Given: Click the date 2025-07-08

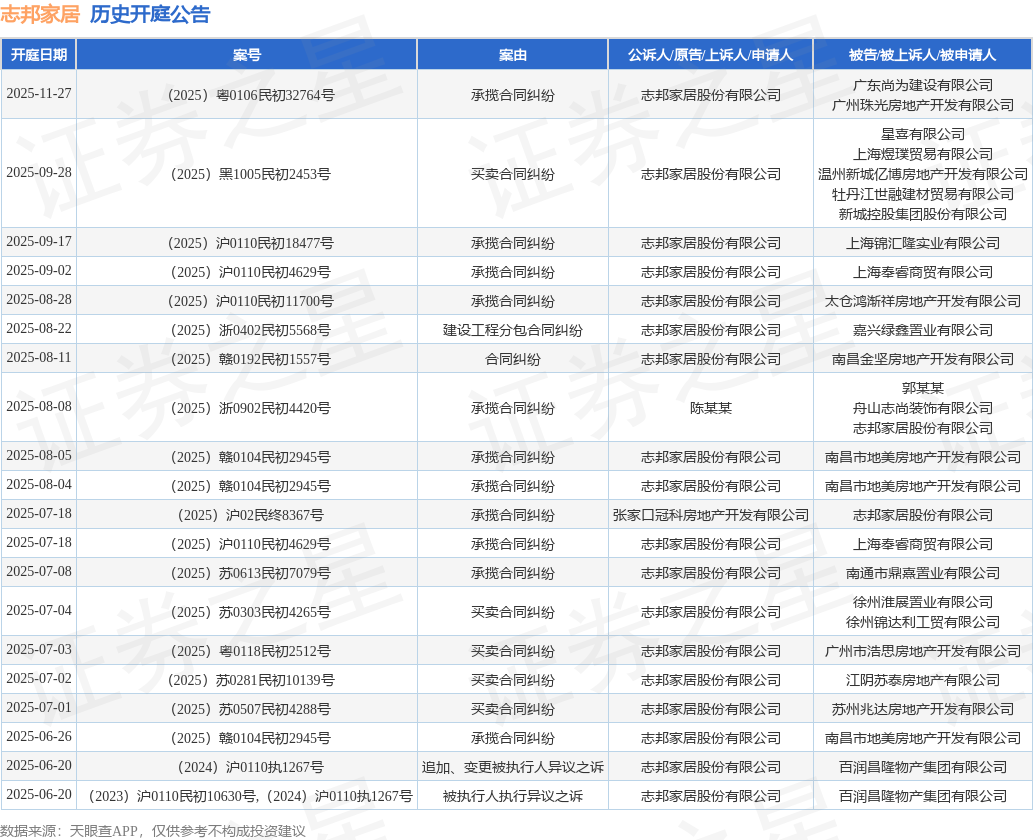Looking at the screenshot, I should (x=39, y=572).
